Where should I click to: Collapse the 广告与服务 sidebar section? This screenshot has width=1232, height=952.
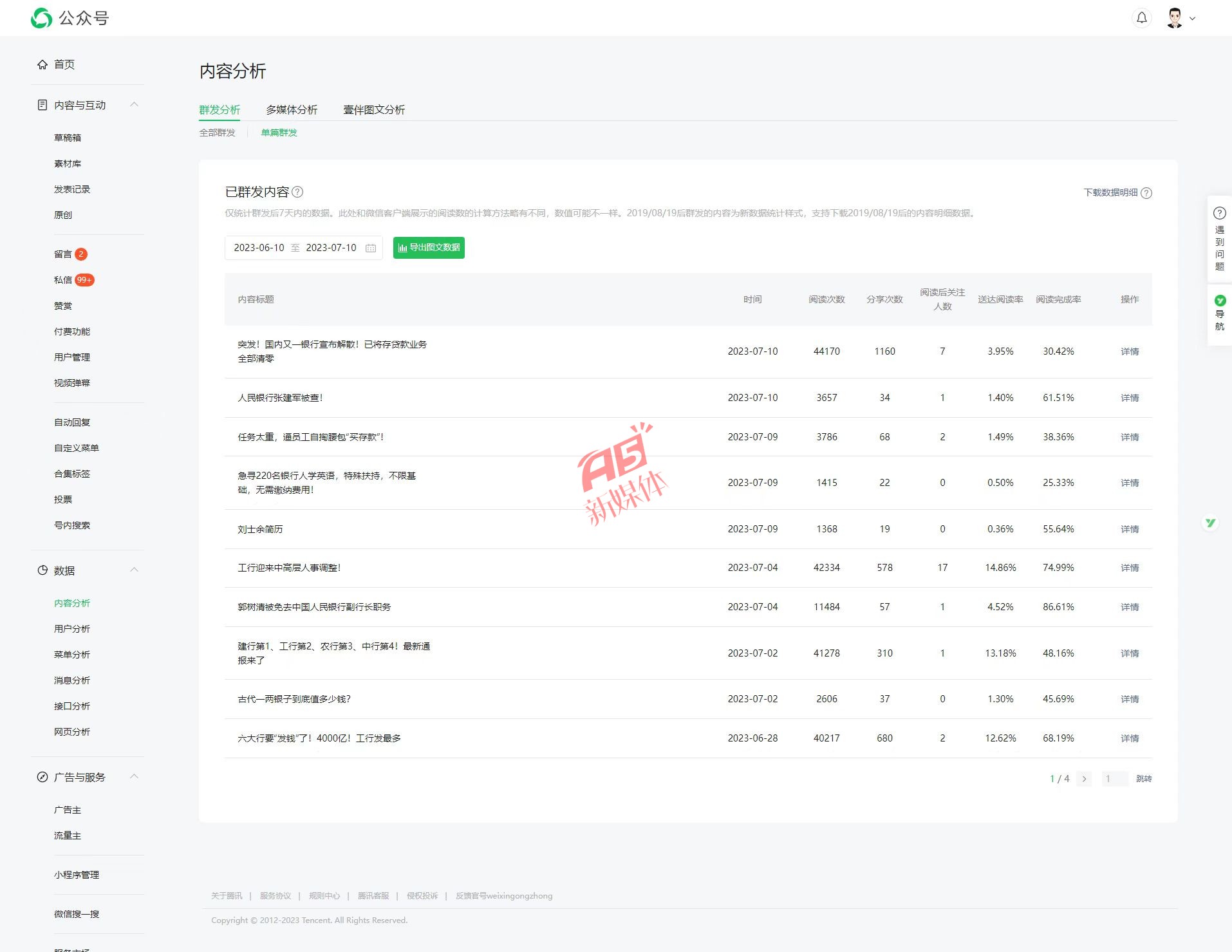click(x=134, y=777)
